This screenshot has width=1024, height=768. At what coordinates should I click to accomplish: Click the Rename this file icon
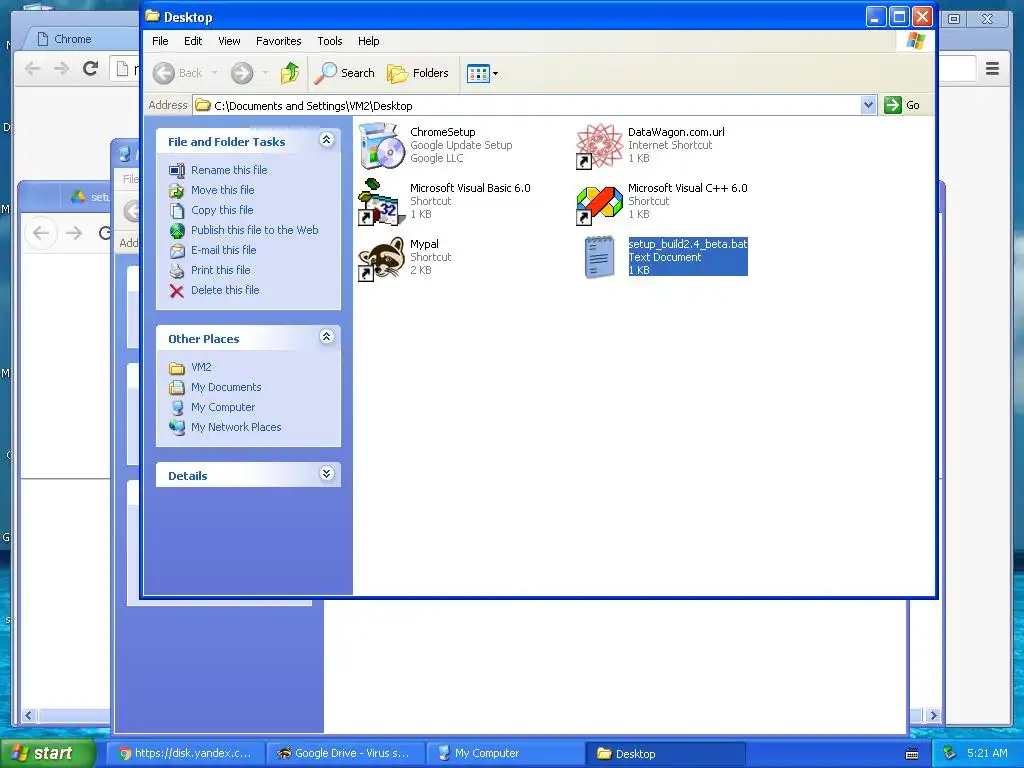coord(177,170)
